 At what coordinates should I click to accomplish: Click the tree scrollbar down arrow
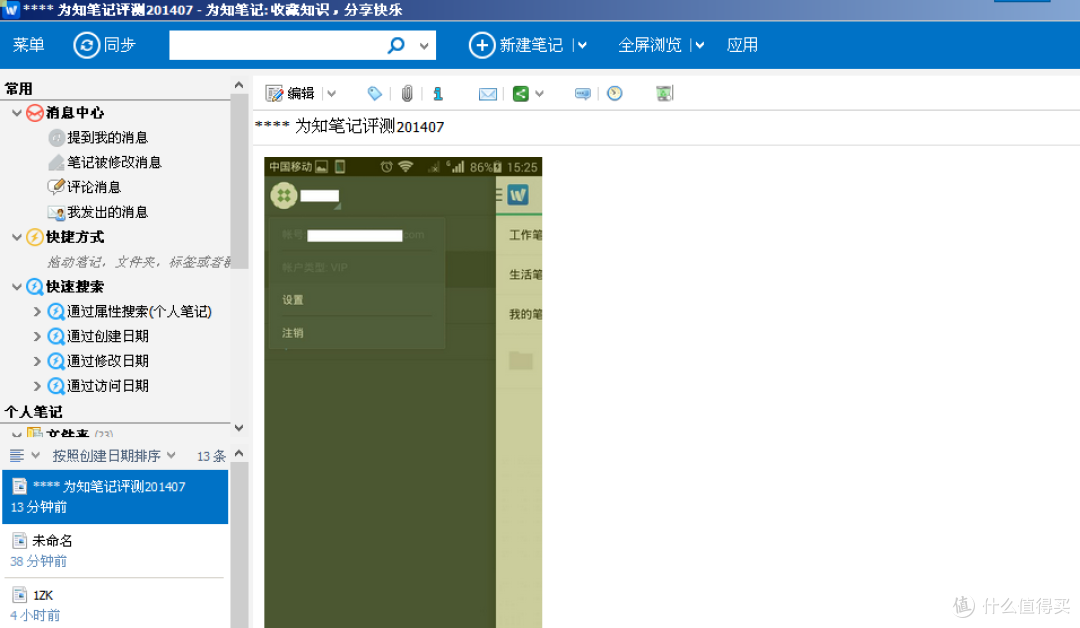pos(239,428)
